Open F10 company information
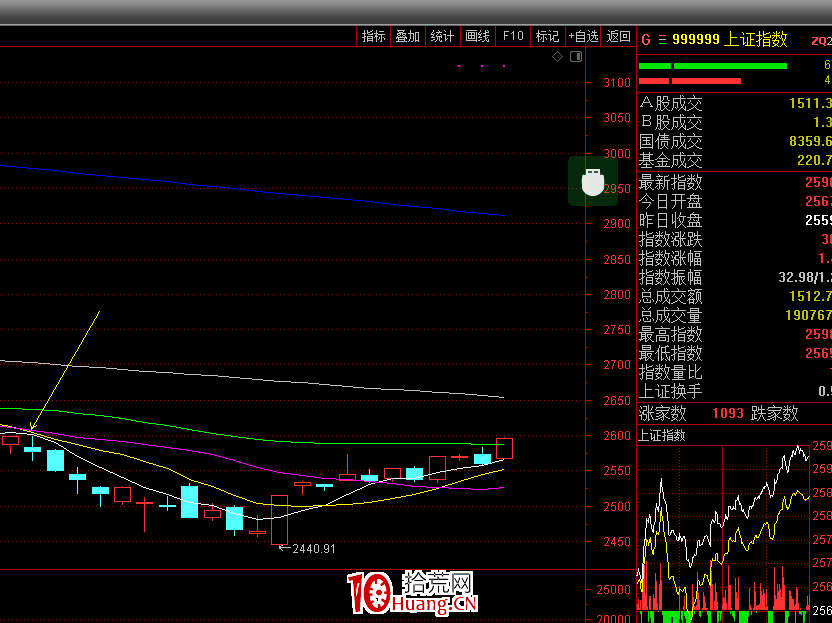Screen dimensions: 832x623 tap(513, 36)
